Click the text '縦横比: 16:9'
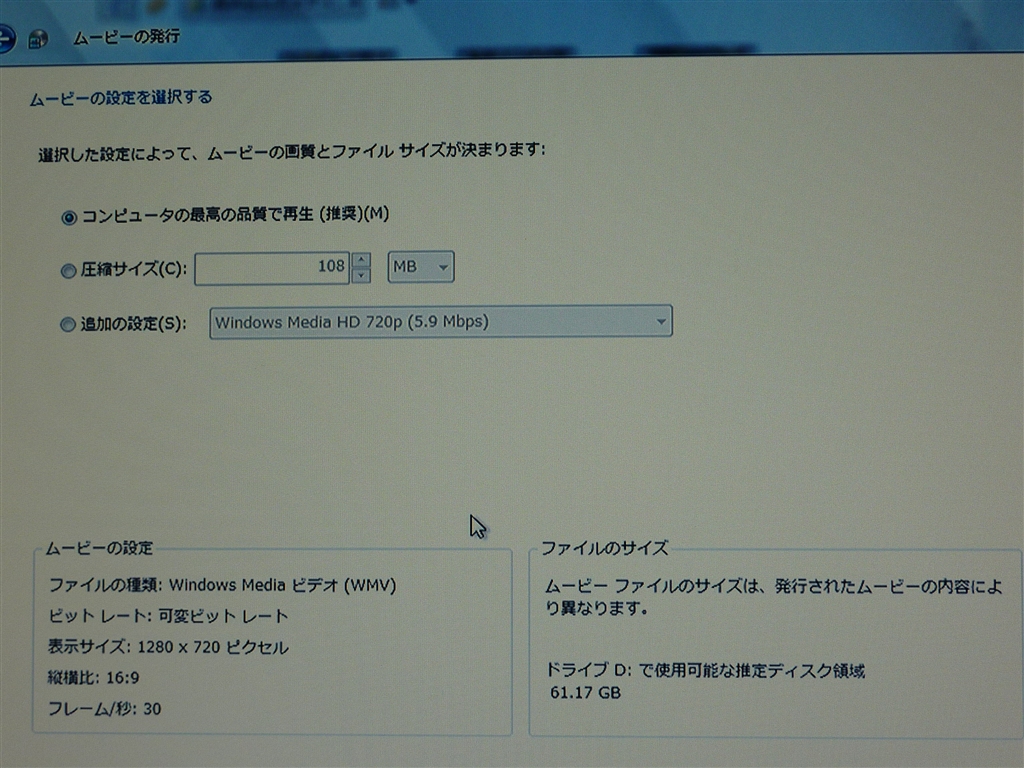Screen dimensions: 1024x768 (93, 678)
